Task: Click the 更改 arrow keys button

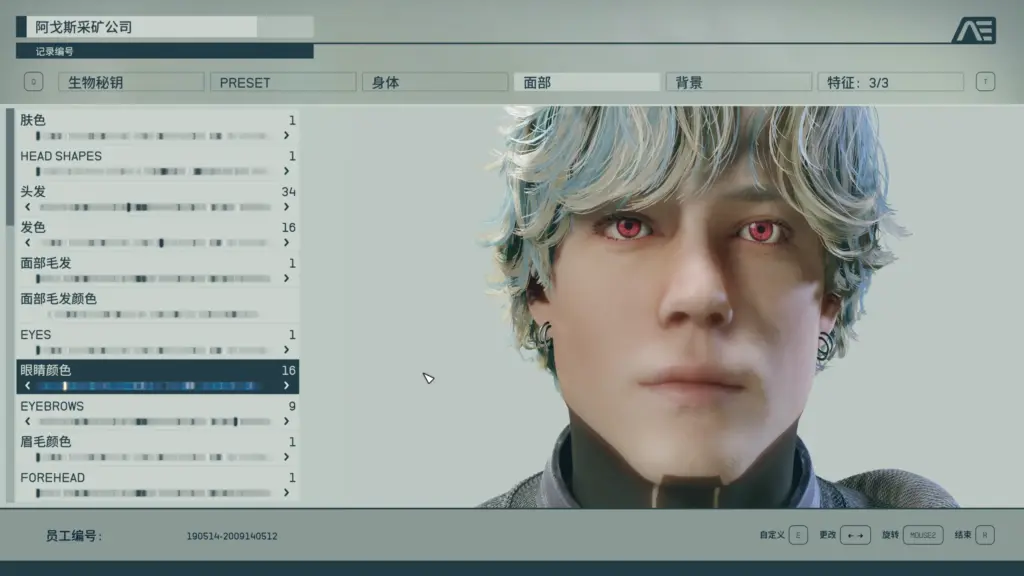Action: pyautogui.click(x=855, y=535)
